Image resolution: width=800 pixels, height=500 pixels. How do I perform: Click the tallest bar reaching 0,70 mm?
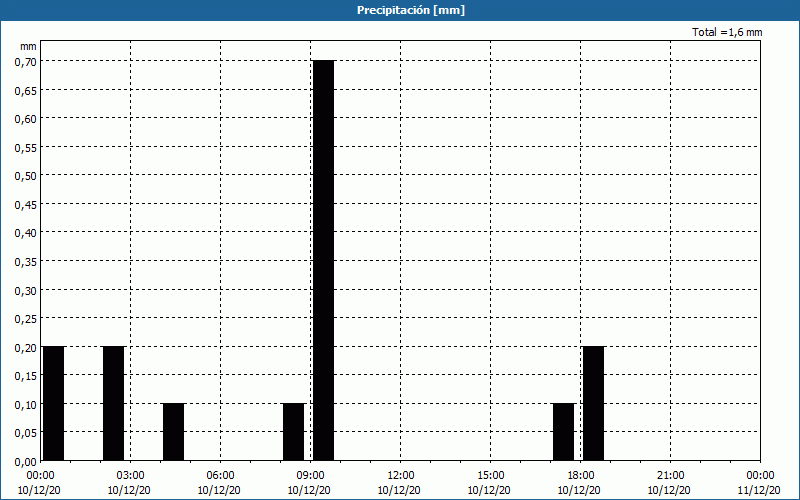(323, 260)
